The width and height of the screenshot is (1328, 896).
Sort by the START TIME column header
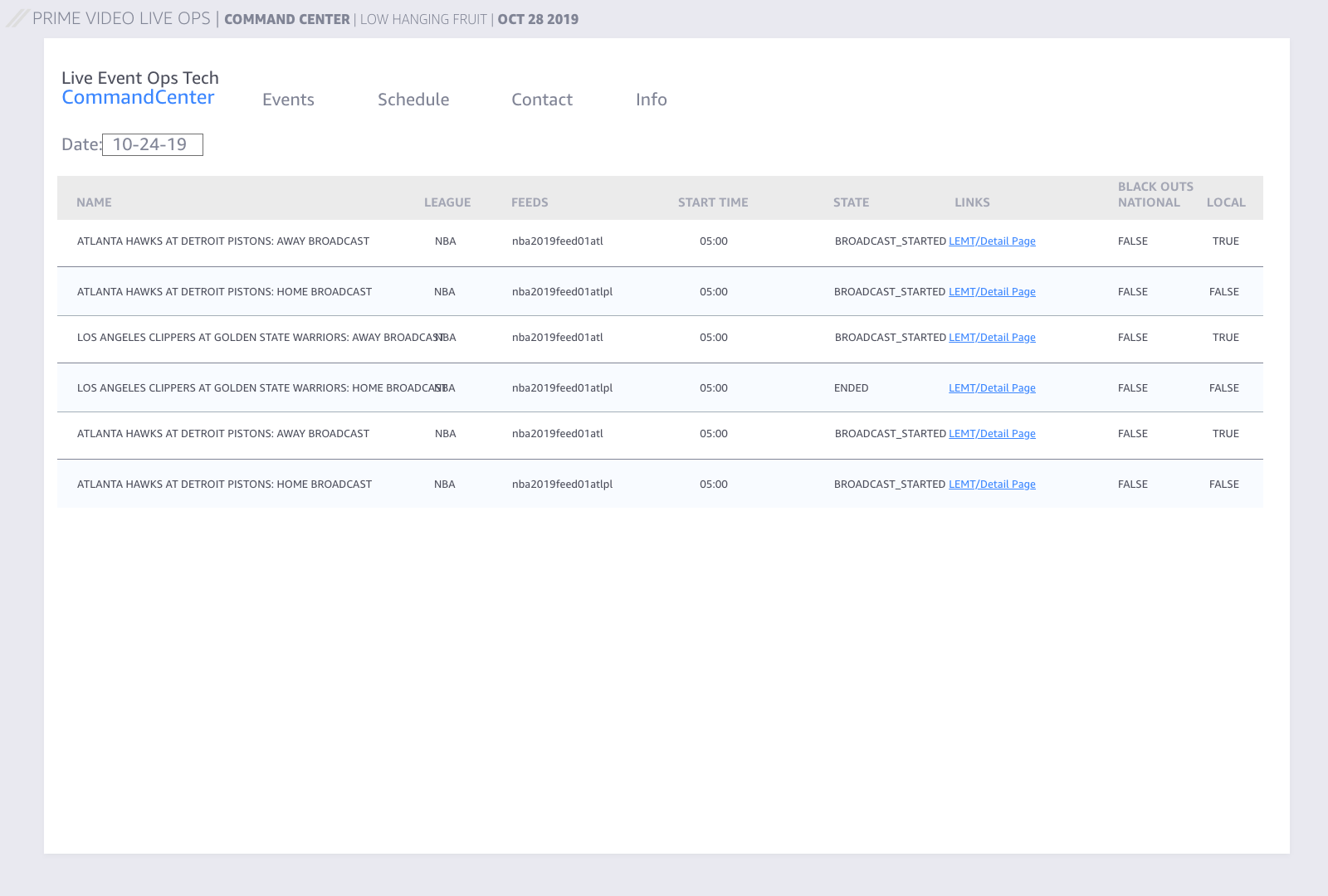point(713,202)
